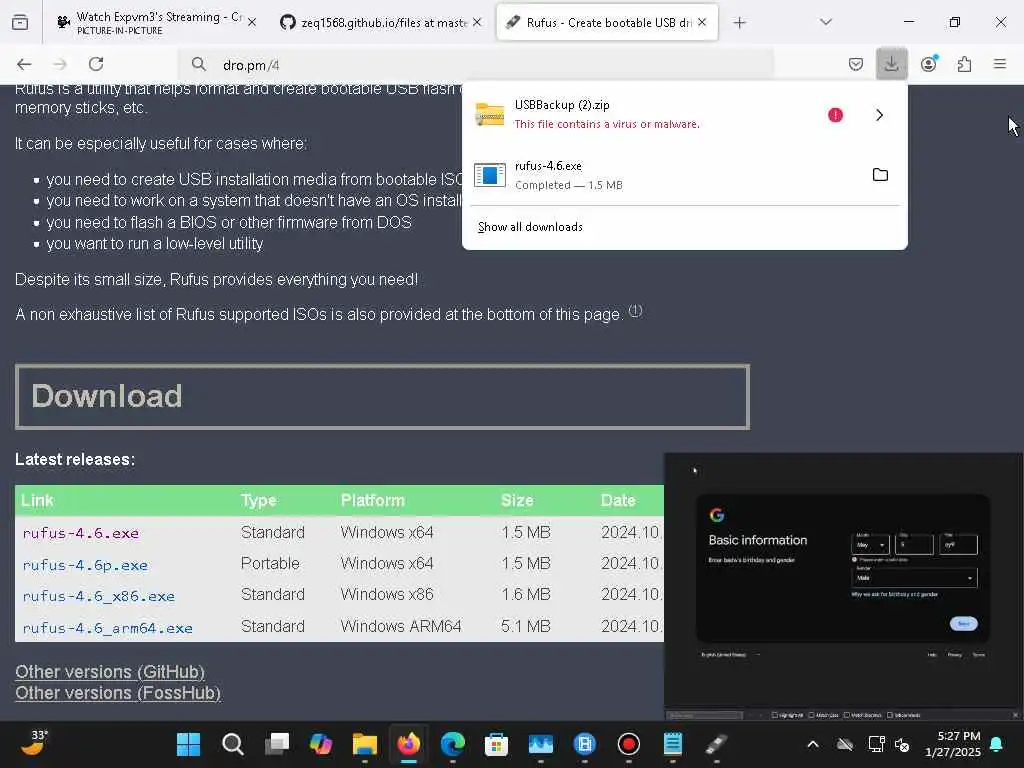
Task: Show rufus-4.6.exe in folder
Action: [880, 175]
